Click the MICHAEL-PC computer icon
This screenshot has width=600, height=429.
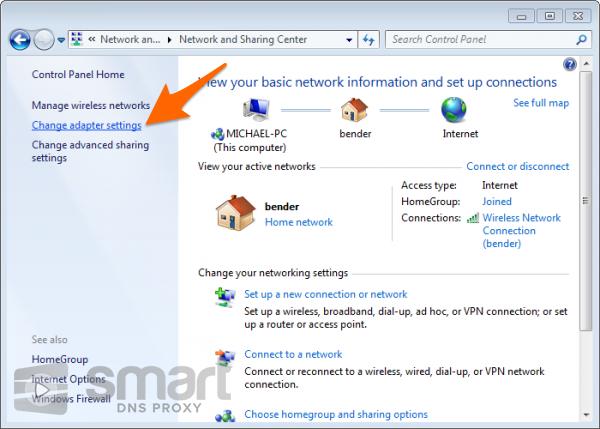click(256, 109)
